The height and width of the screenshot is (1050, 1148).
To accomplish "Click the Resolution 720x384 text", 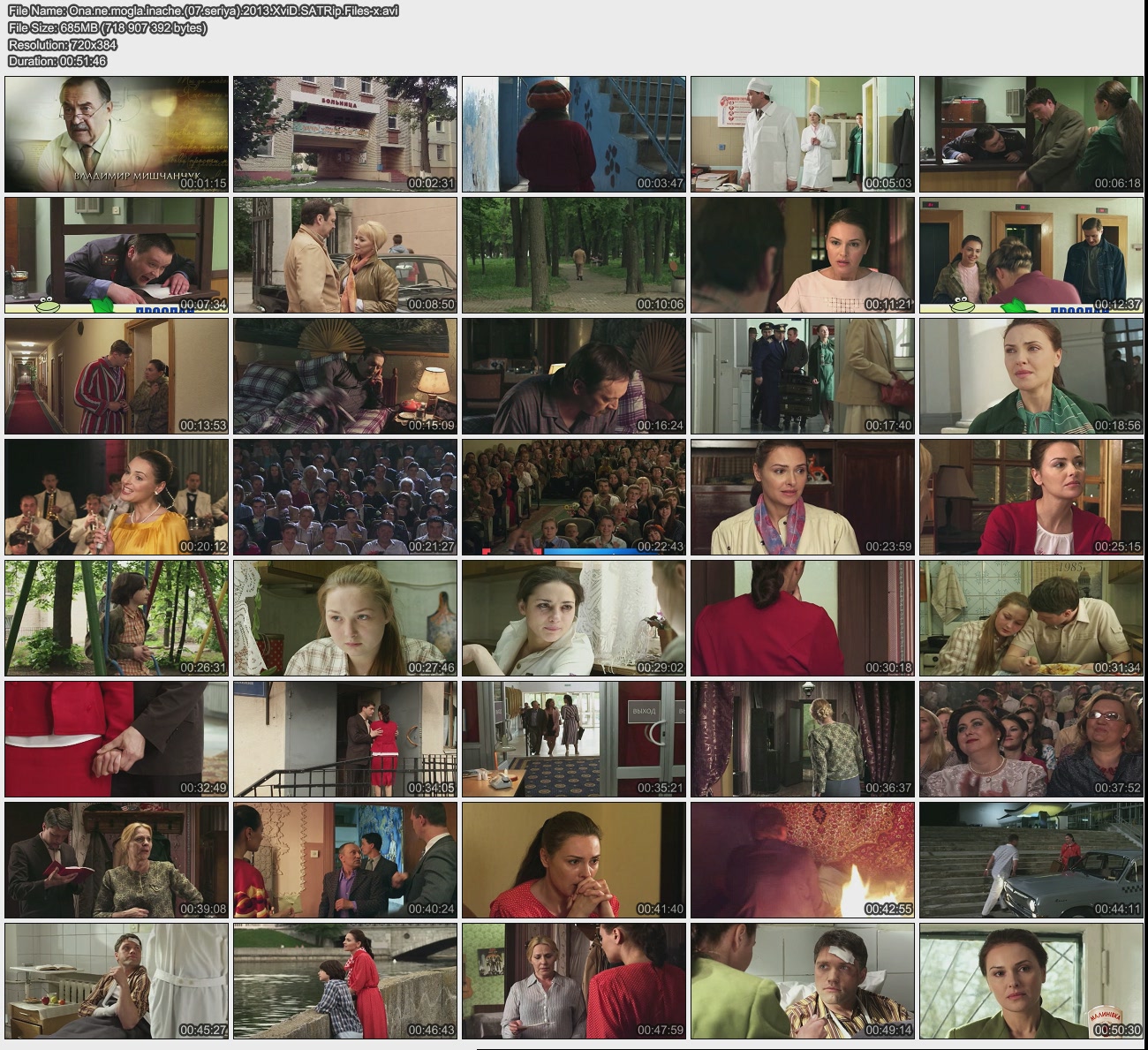I will click(63, 44).
